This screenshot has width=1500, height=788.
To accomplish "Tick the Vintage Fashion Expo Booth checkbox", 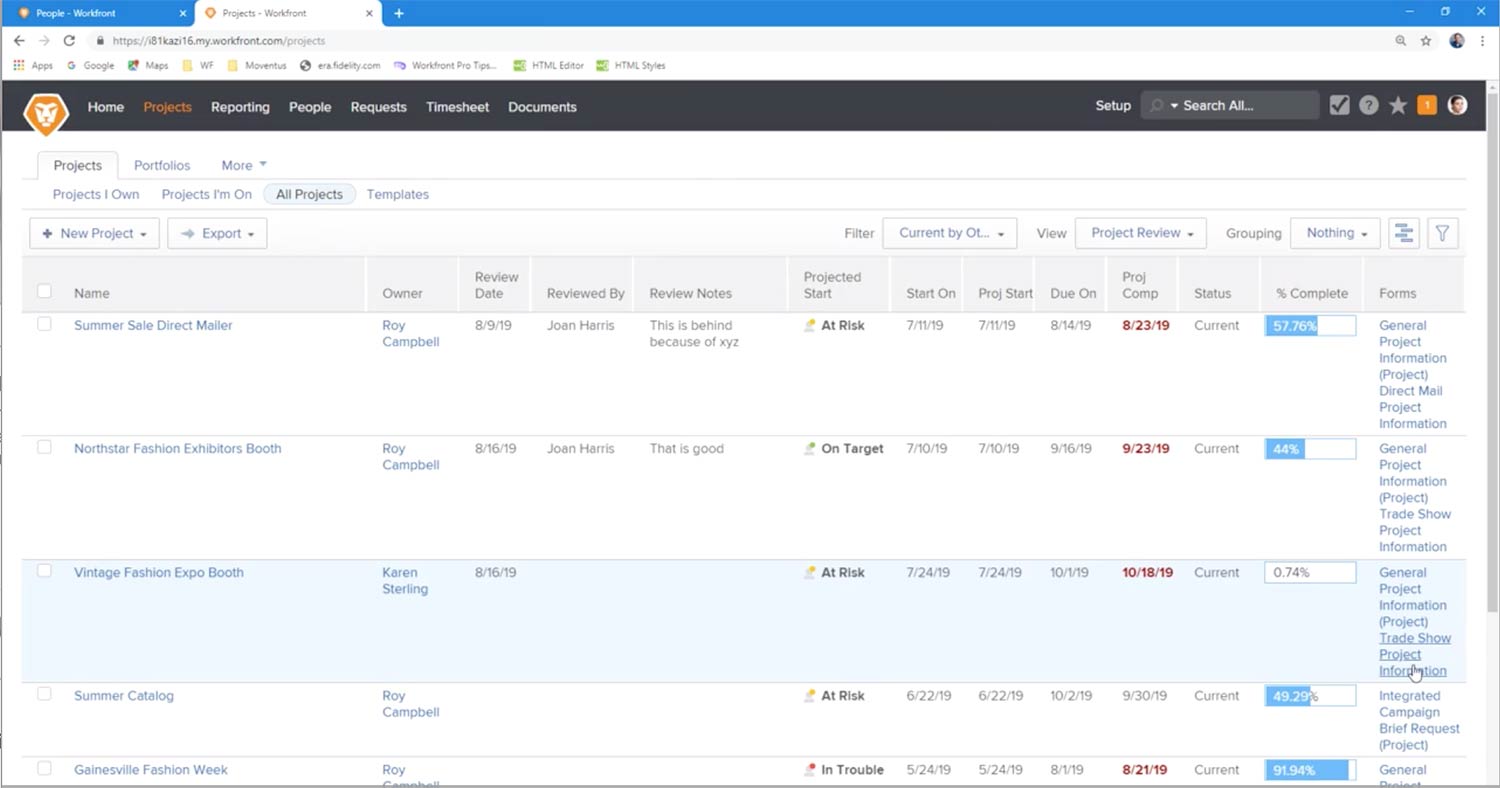I will [44, 571].
